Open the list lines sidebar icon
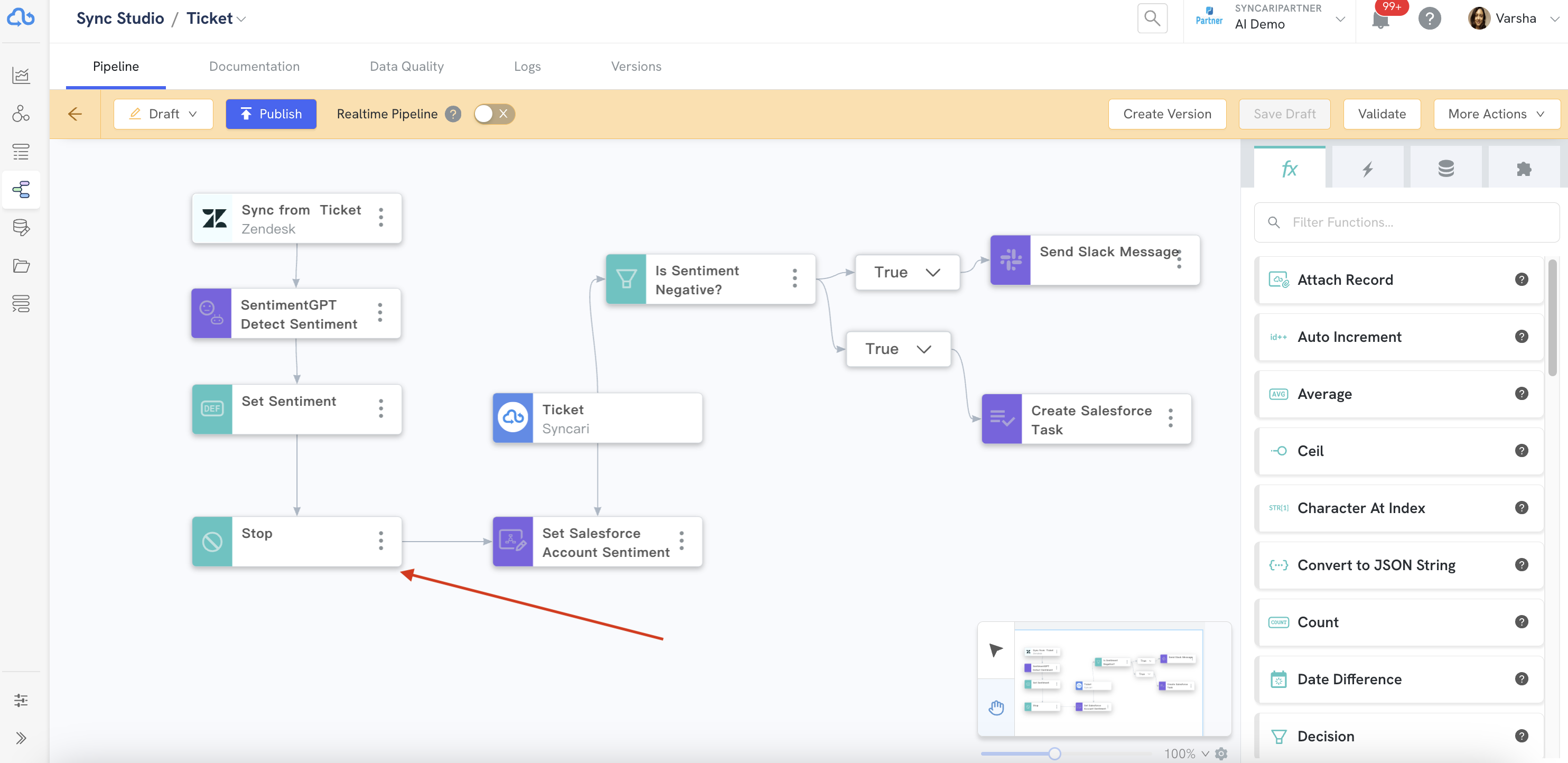1568x763 pixels. tap(21, 152)
